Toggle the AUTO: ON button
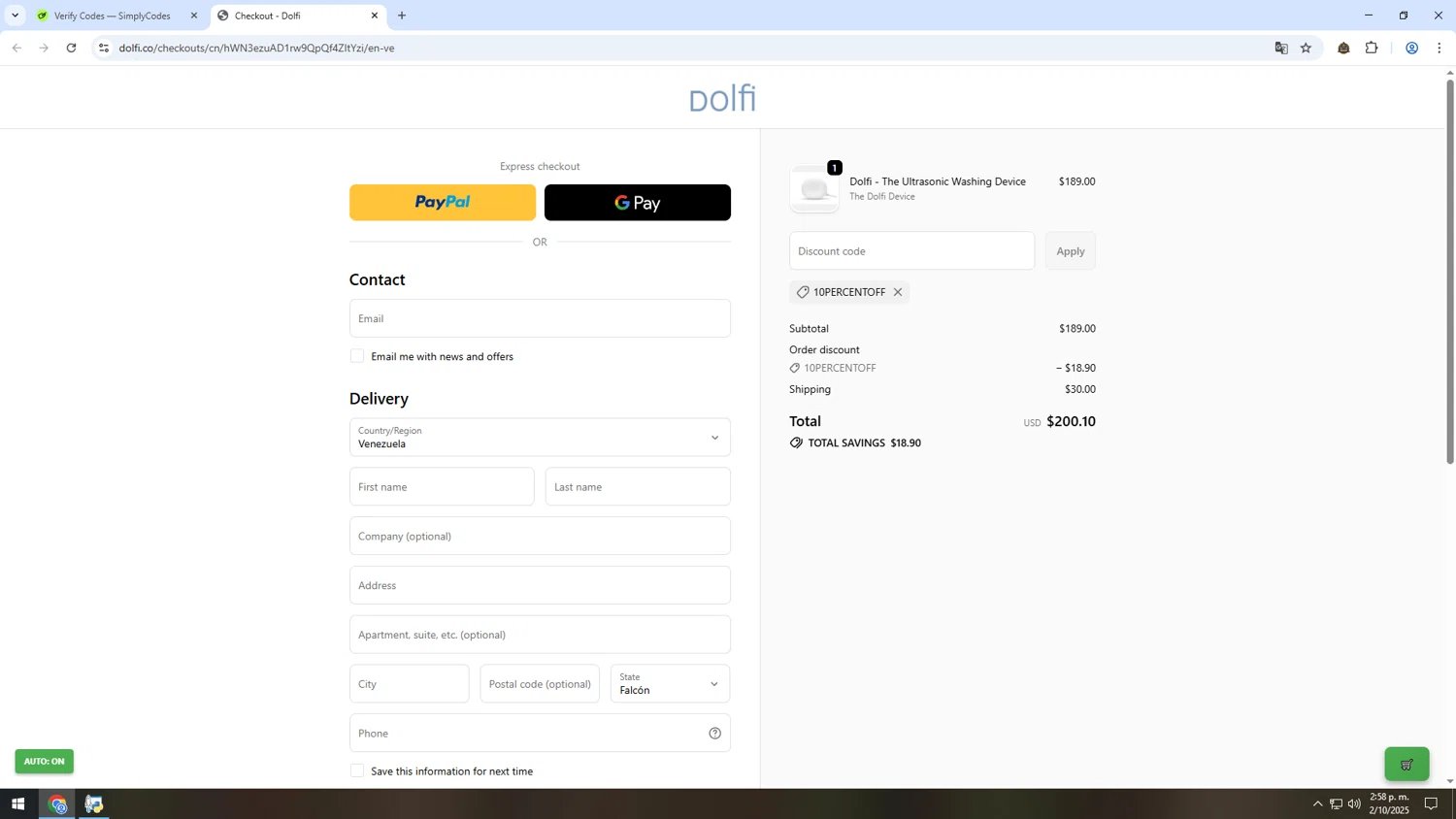Image resolution: width=1456 pixels, height=819 pixels. click(x=44, y=761)
